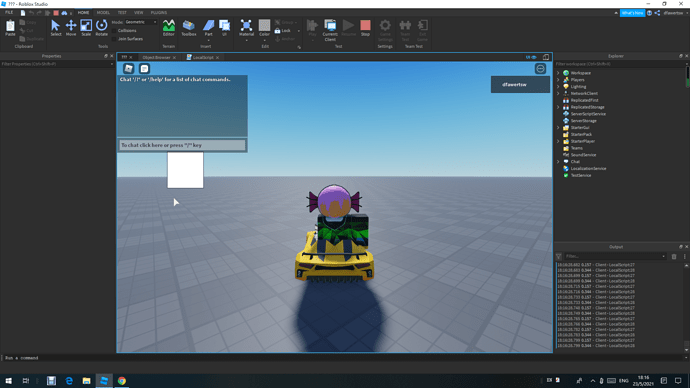Open Windows Start menu
Screen dimensions: 690x388
pos(8,381)
